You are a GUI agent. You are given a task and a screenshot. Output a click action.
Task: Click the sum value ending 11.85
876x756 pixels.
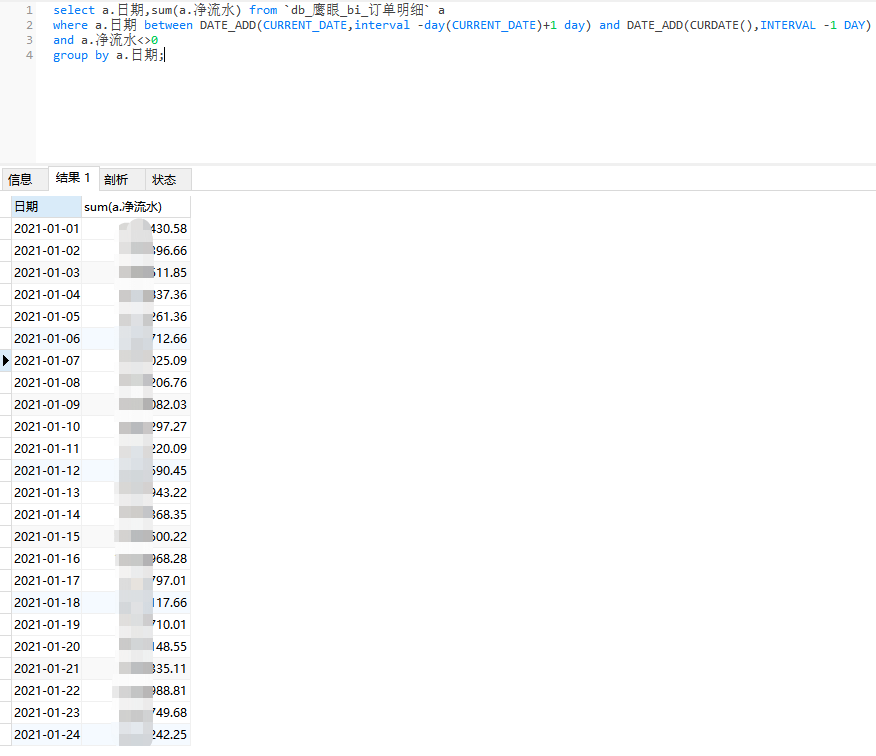point(136,273)
